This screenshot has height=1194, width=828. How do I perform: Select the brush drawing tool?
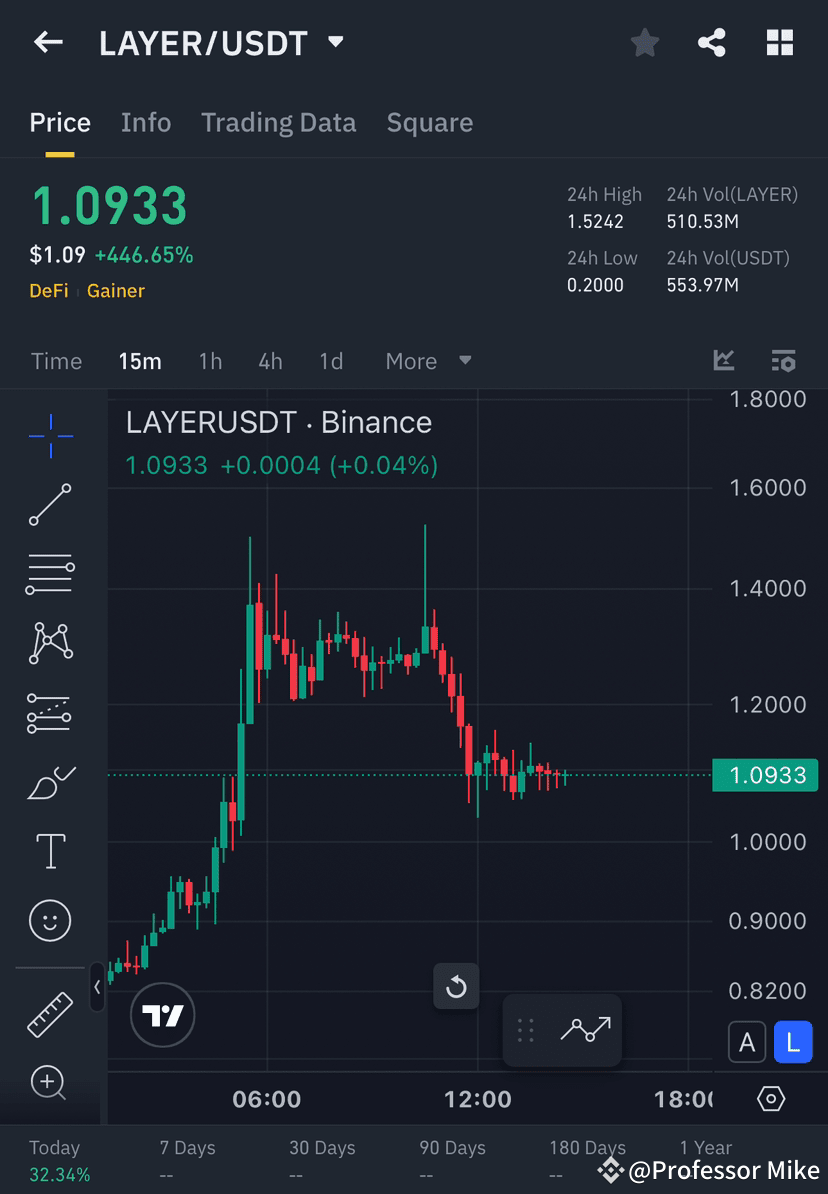tap(50, 782)
